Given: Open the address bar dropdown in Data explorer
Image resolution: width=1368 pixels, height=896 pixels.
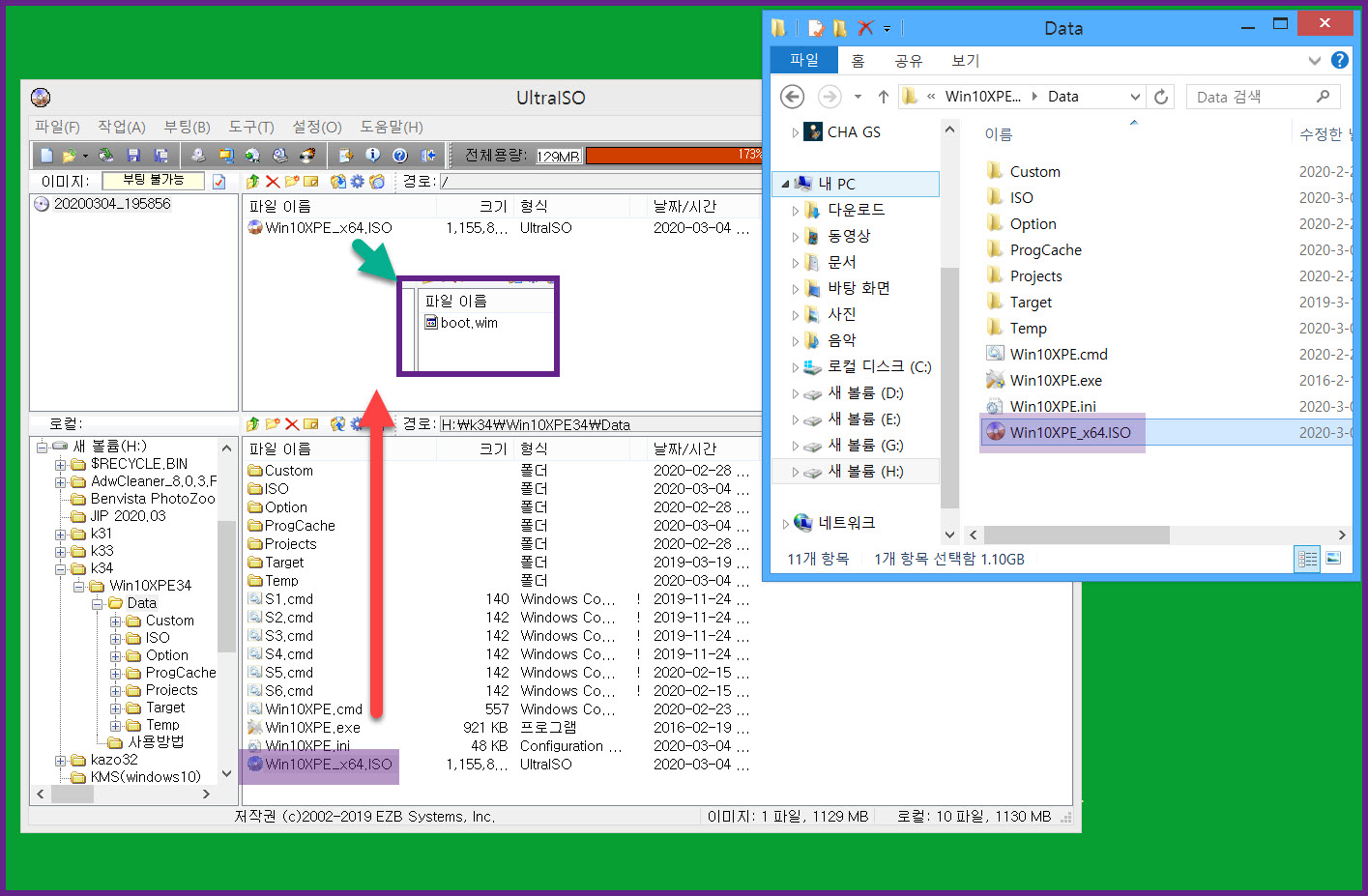Looking at the screenshot, I should pos(1135,97).
